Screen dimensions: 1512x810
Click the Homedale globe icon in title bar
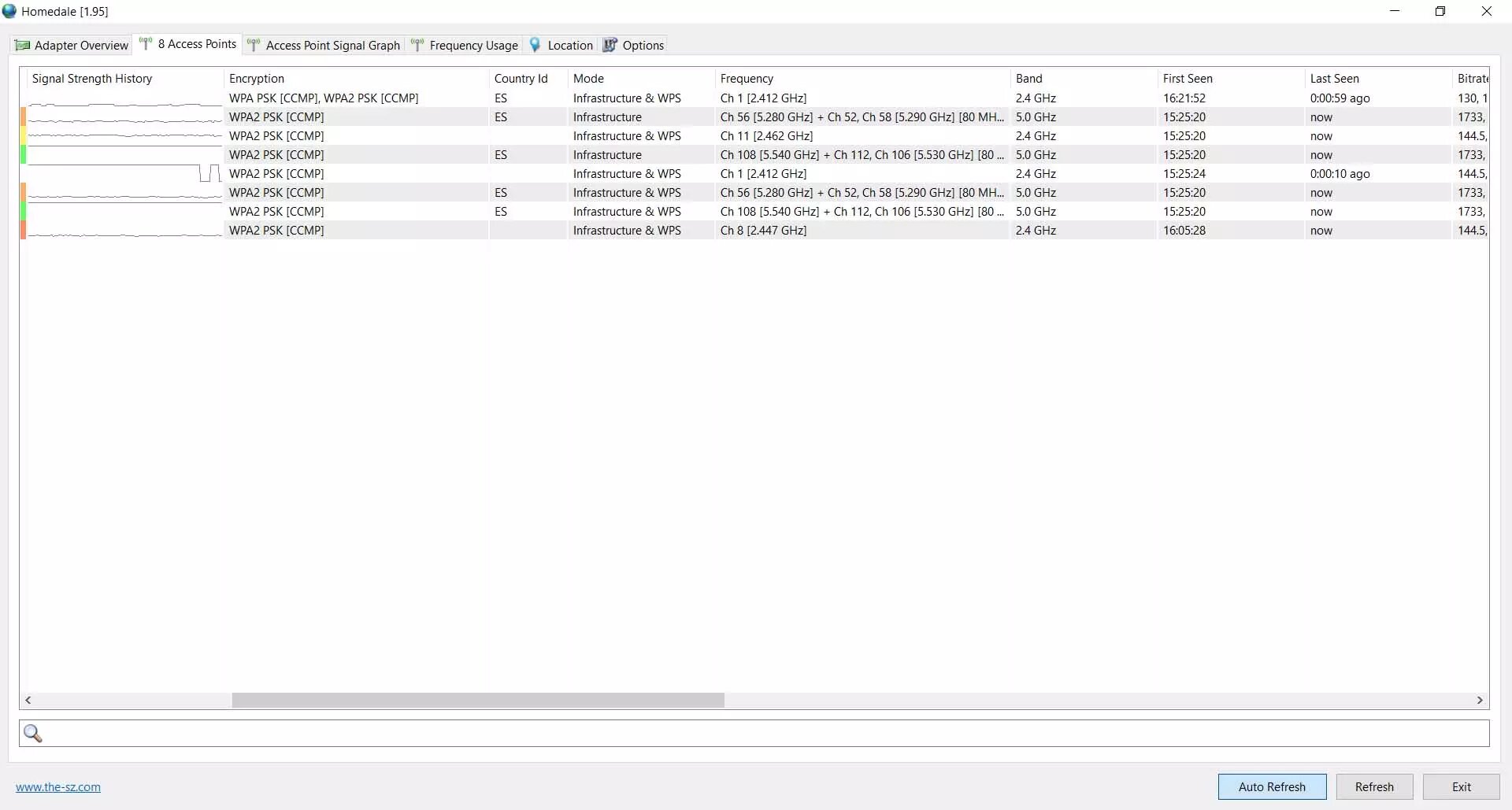tap(9, 11)
